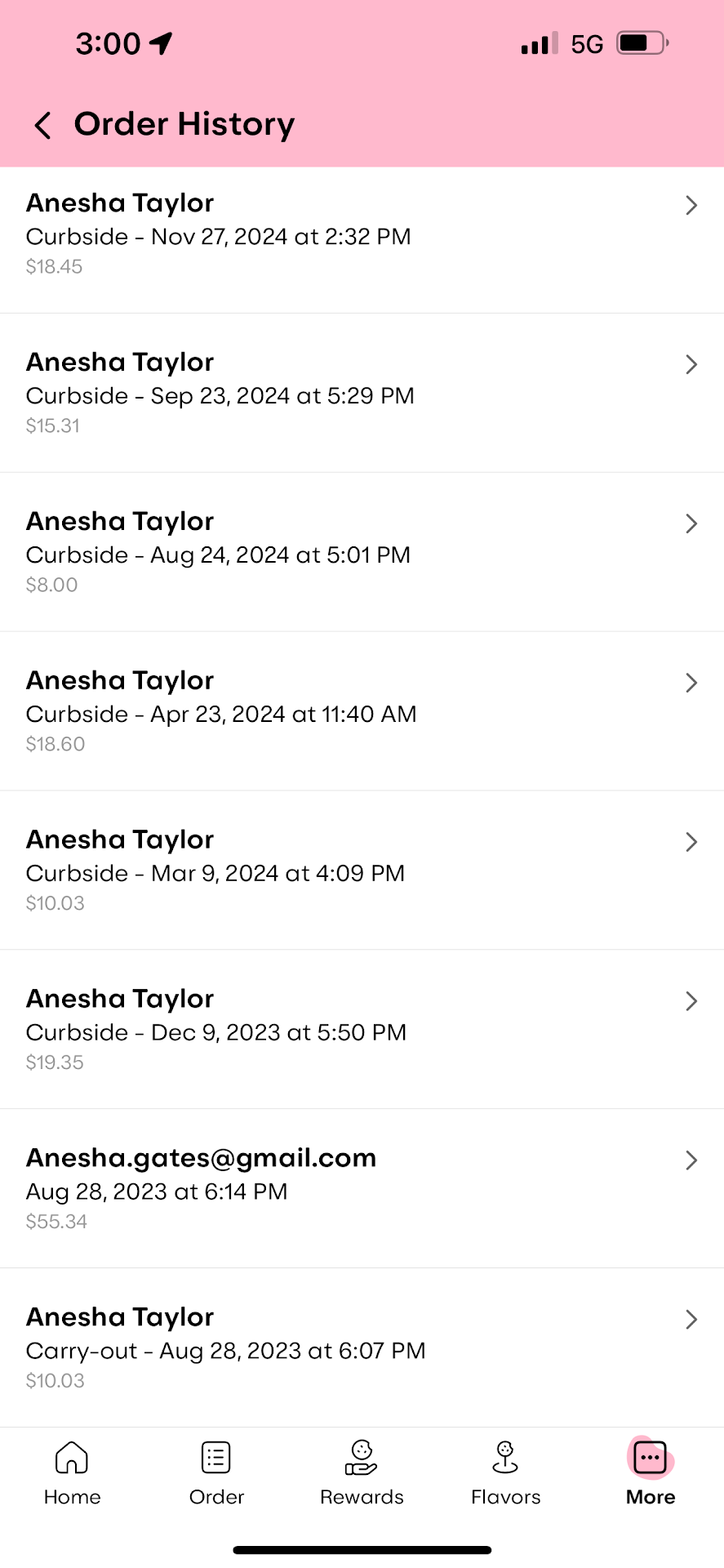Open chevron for Mar 9, 2024 order
The width and height of the screenshot is (724, 1568).
coord(691,842)
